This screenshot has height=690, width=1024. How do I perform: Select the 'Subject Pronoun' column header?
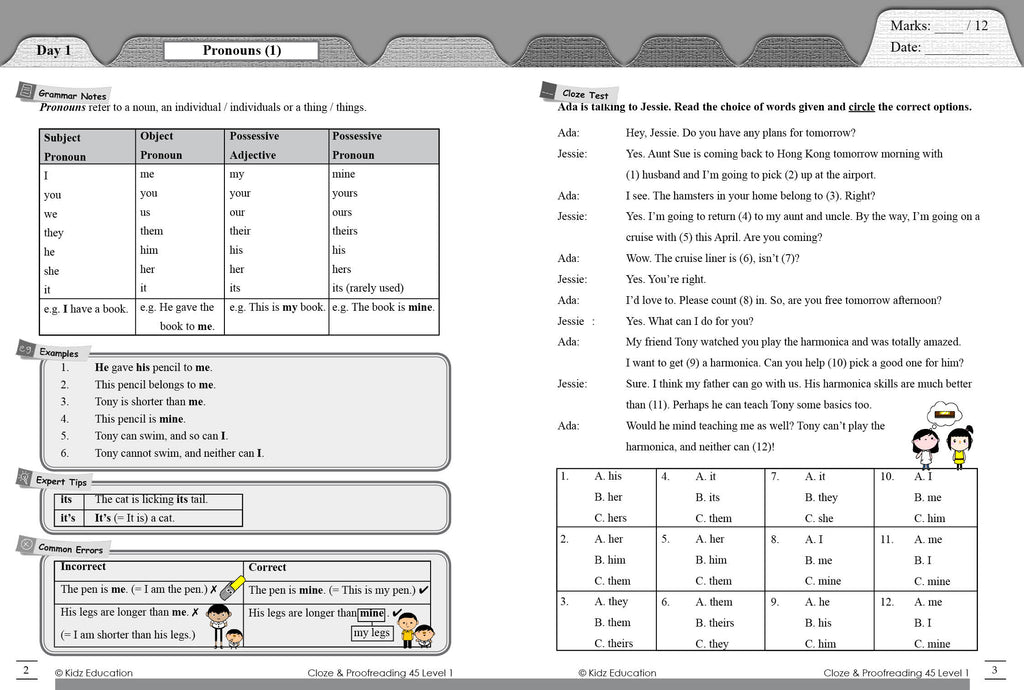tap(87, 147)
